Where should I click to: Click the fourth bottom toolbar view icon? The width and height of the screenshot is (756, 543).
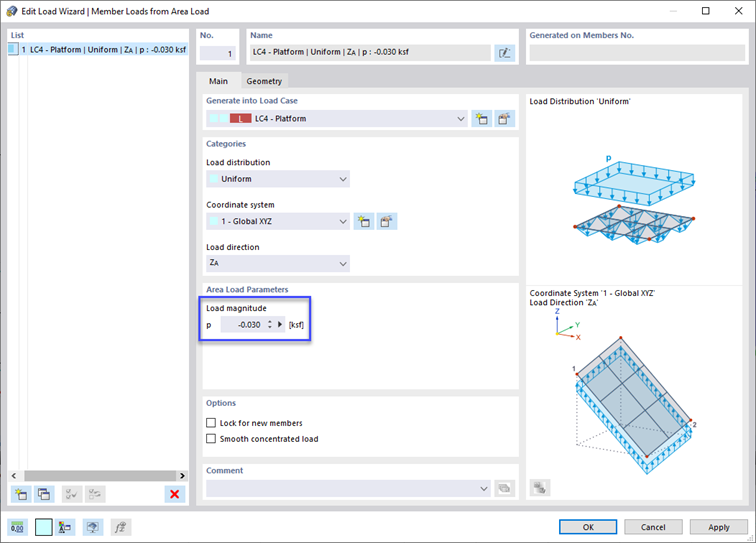[x=93, y=527]
